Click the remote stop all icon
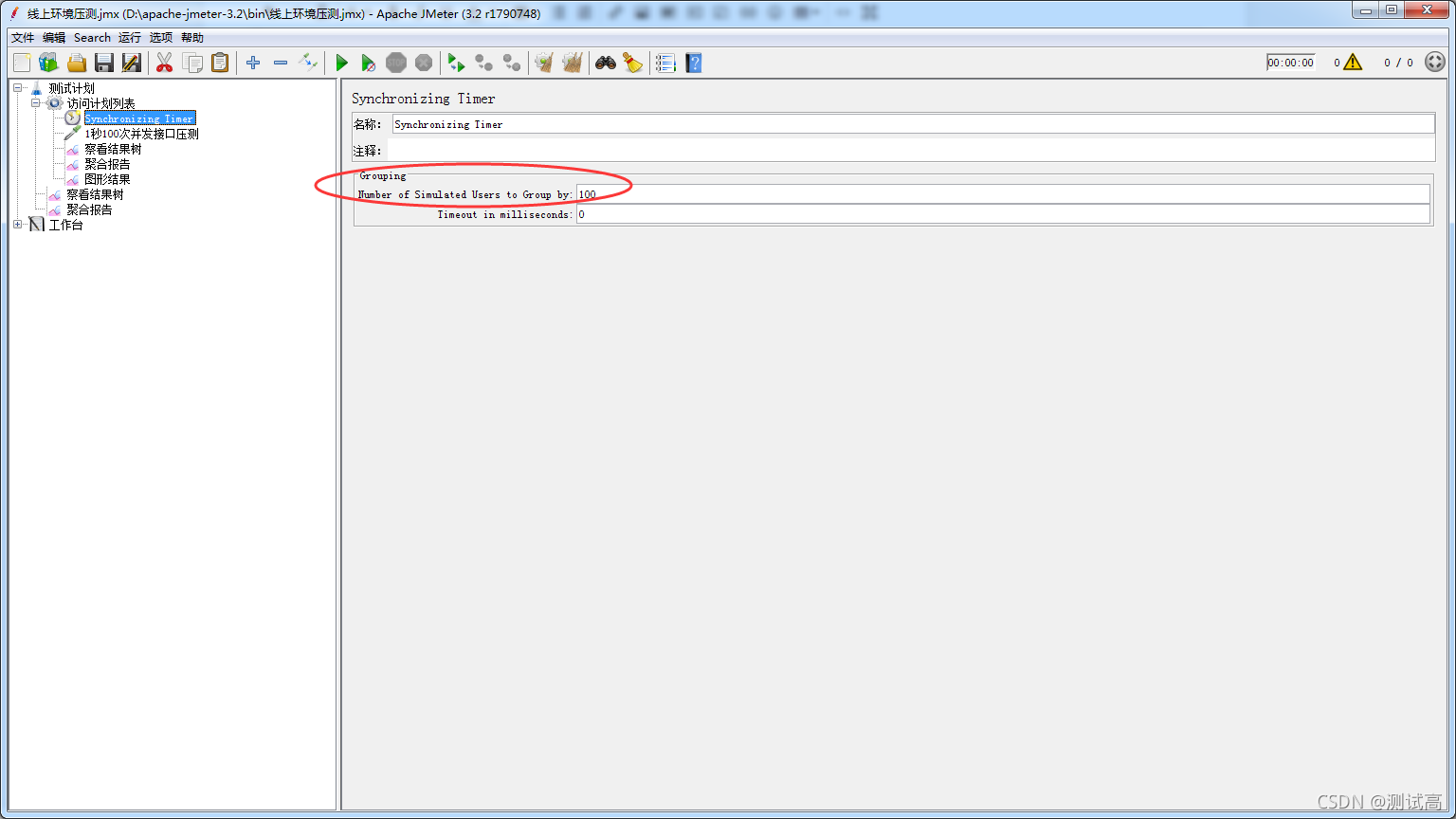The width and height of the screenshot is (1456, 819). [x=484, y=63]
